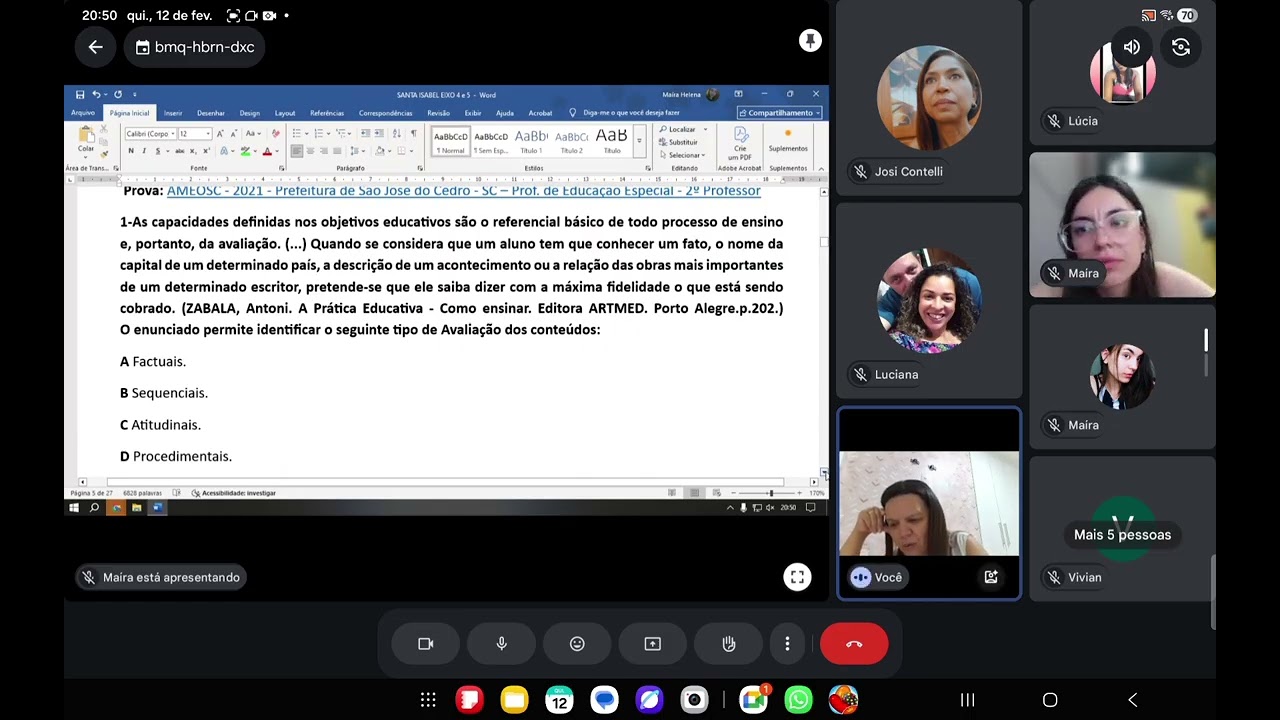Screen dimensions: 1280x720
Task: Open the Referências ribbon tab
Action: click(327, 113)
